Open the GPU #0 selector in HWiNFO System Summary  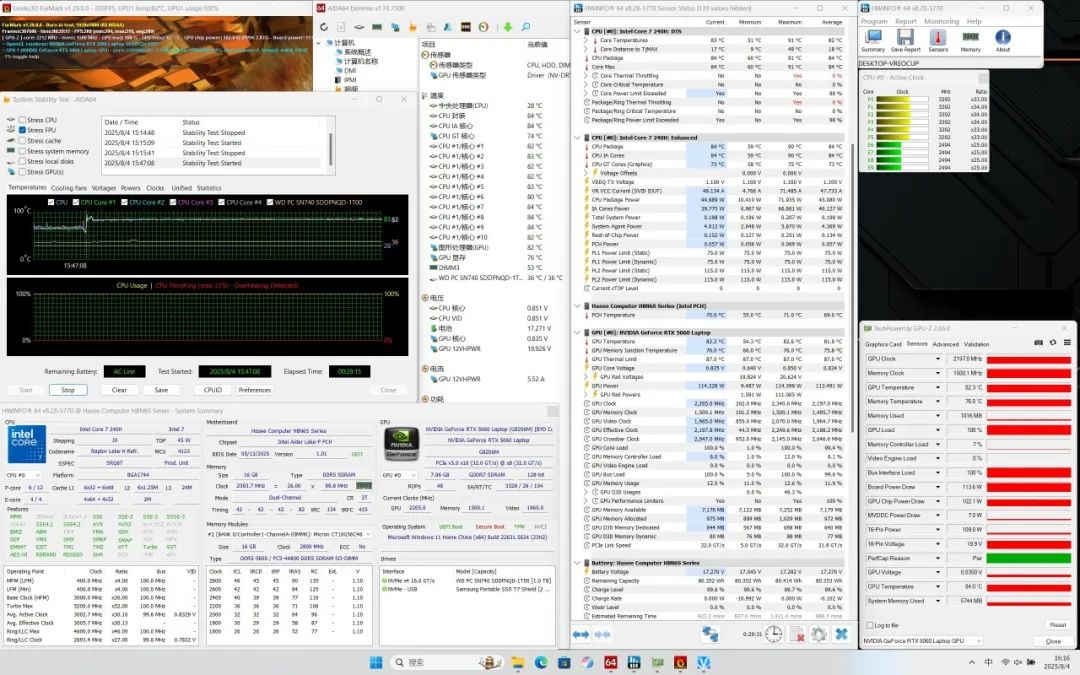(x=399, y=475)
